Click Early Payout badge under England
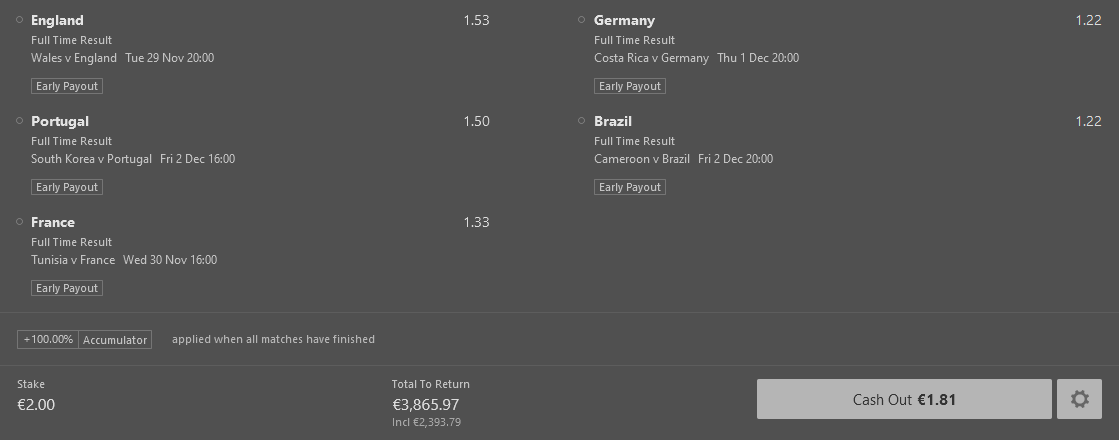Screen dimensions: 1119x440 point(67,86)
